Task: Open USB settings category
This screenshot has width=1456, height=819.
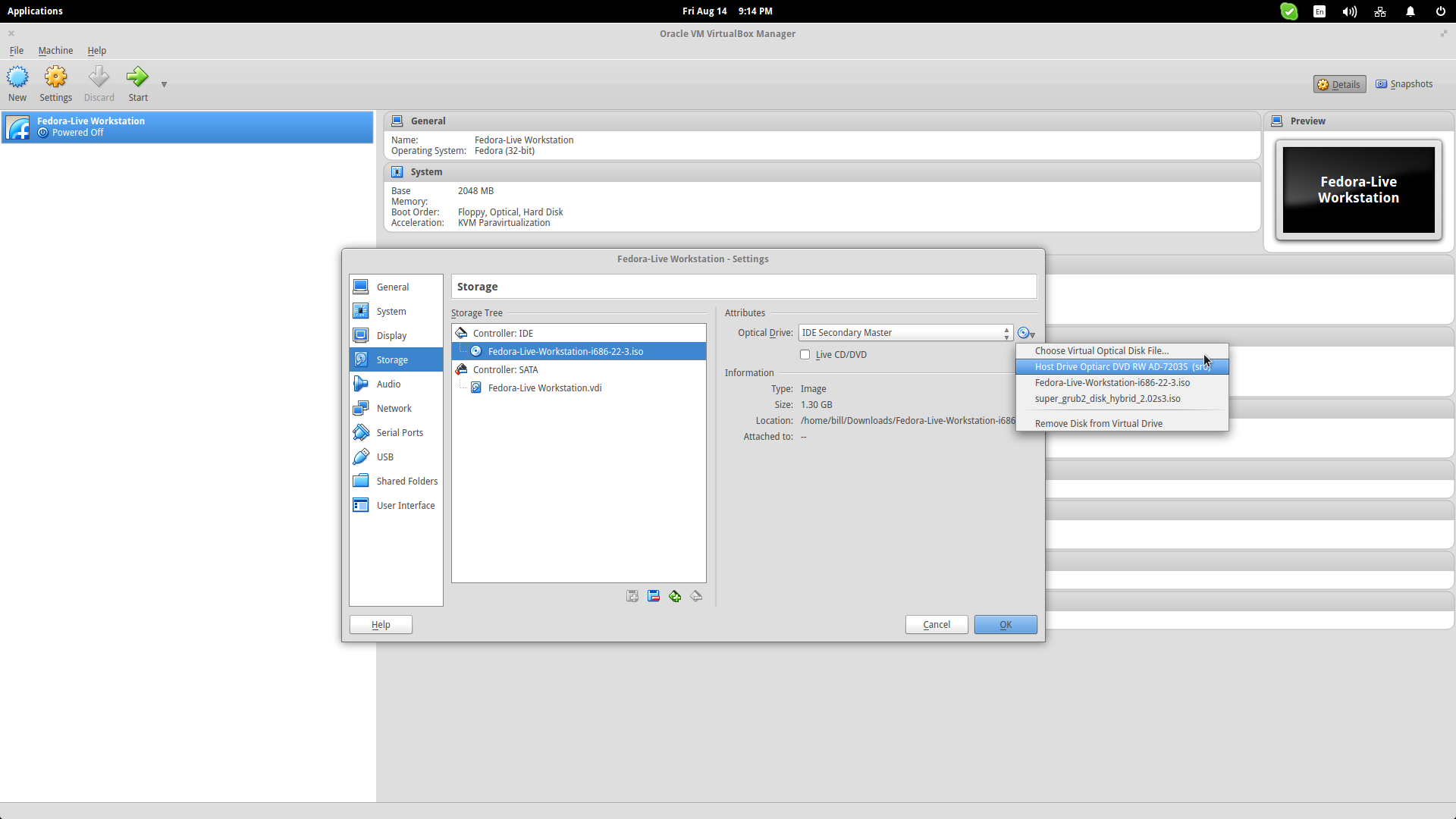Action: [396, 457]
